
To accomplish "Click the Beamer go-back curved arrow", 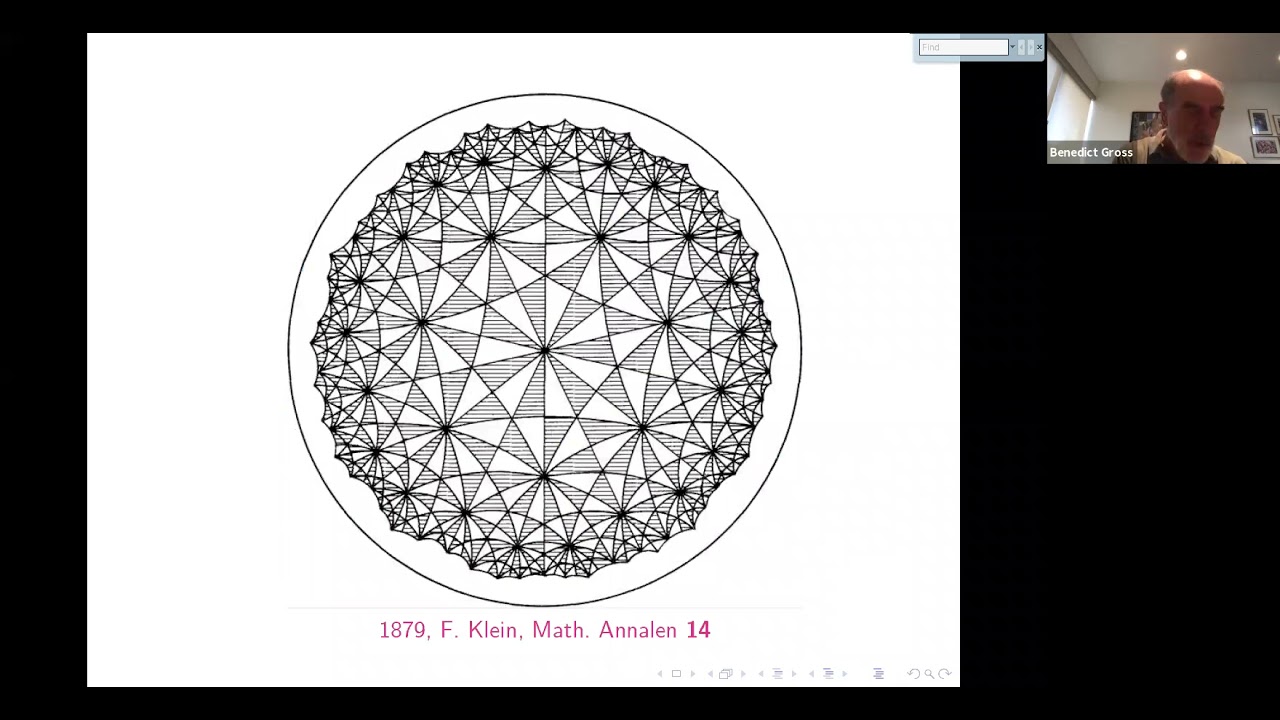I will tap(913, 674).
